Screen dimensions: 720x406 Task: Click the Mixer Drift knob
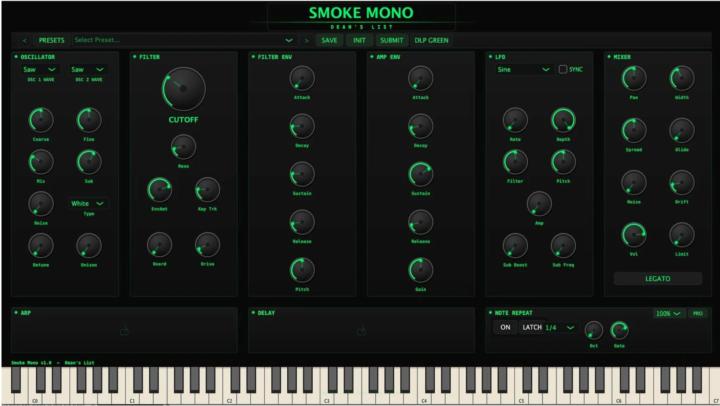pyautogui.click(x=682, y=182)
